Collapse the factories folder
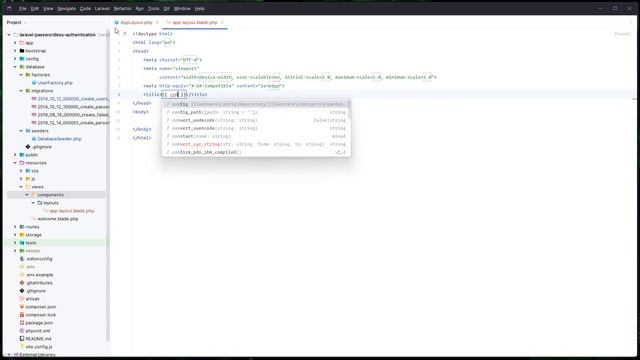 pos(21,75)
